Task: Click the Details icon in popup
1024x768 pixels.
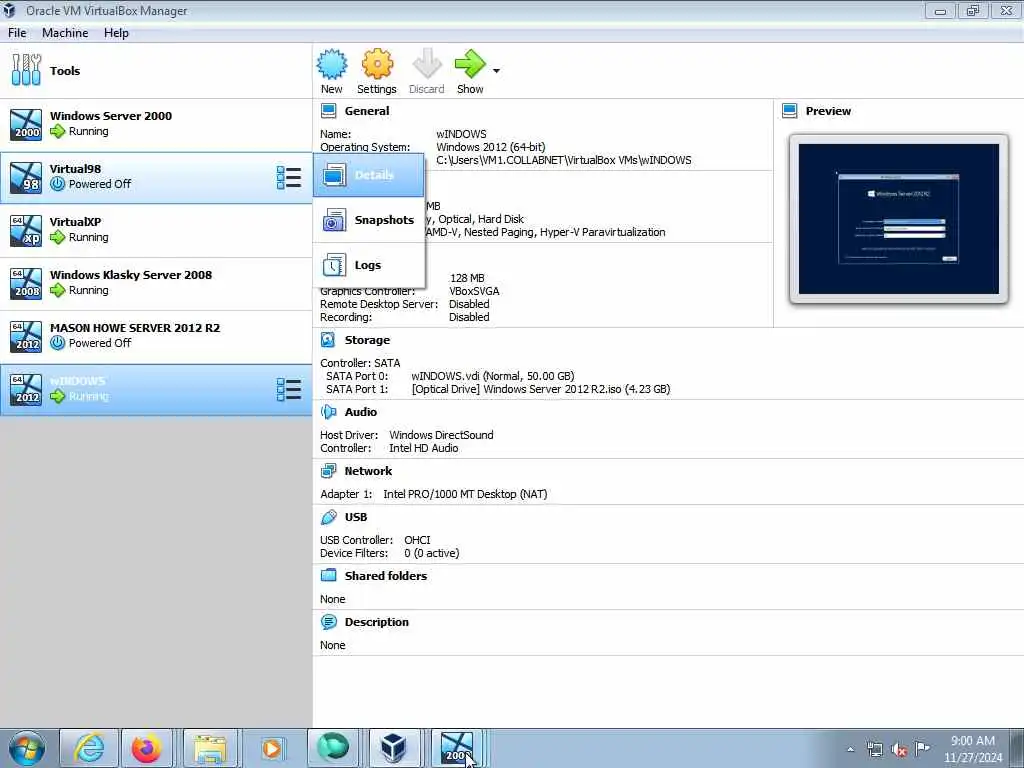Action: (334, 175)
